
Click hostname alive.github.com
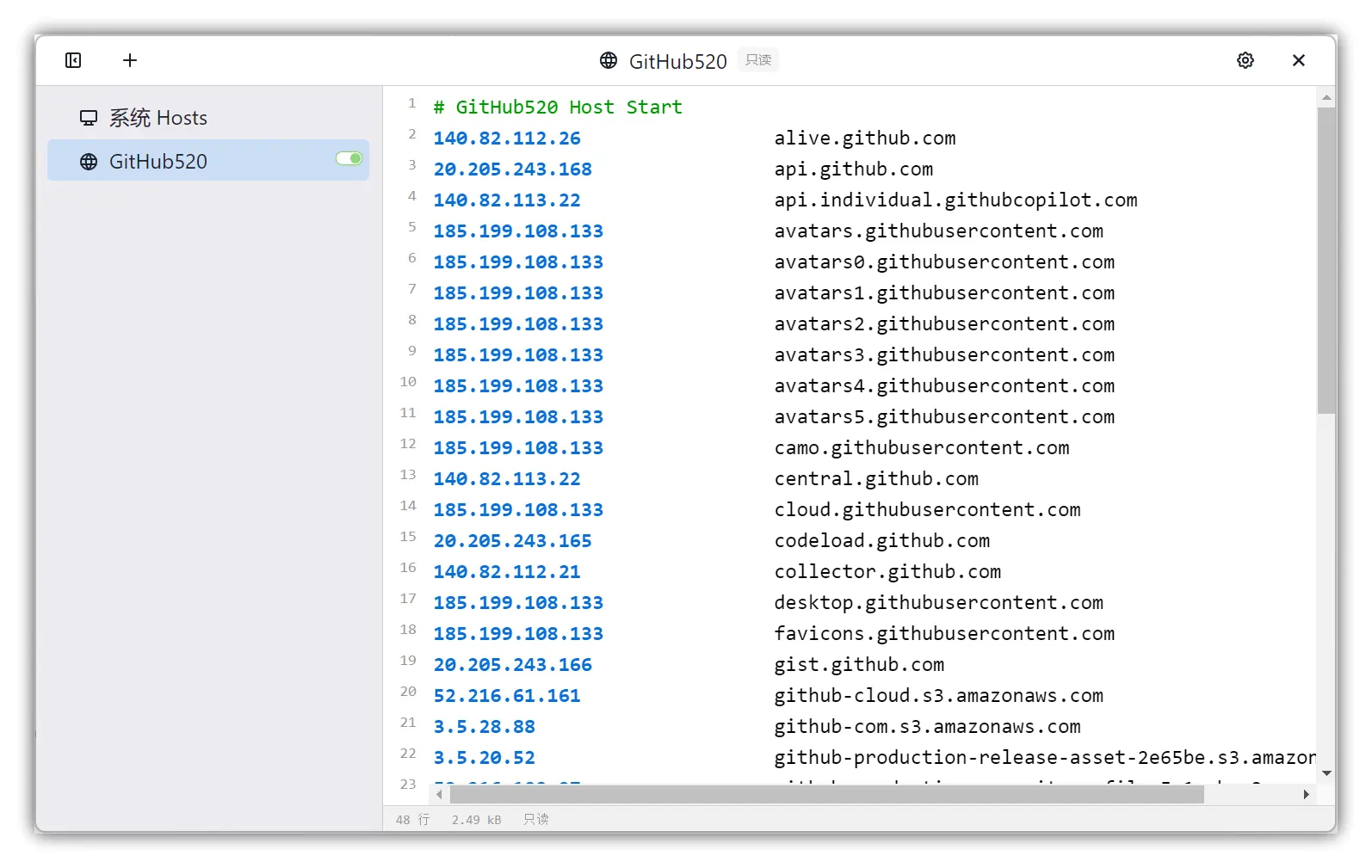865,138
